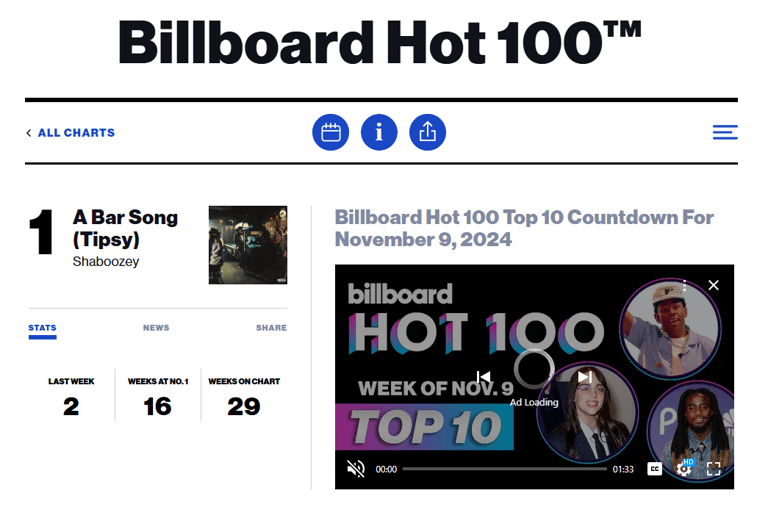This screenshot has height=507, width=768.
Task: Click A Bar Song album cover
Action: pyautogui.click(x=248, y=245)
